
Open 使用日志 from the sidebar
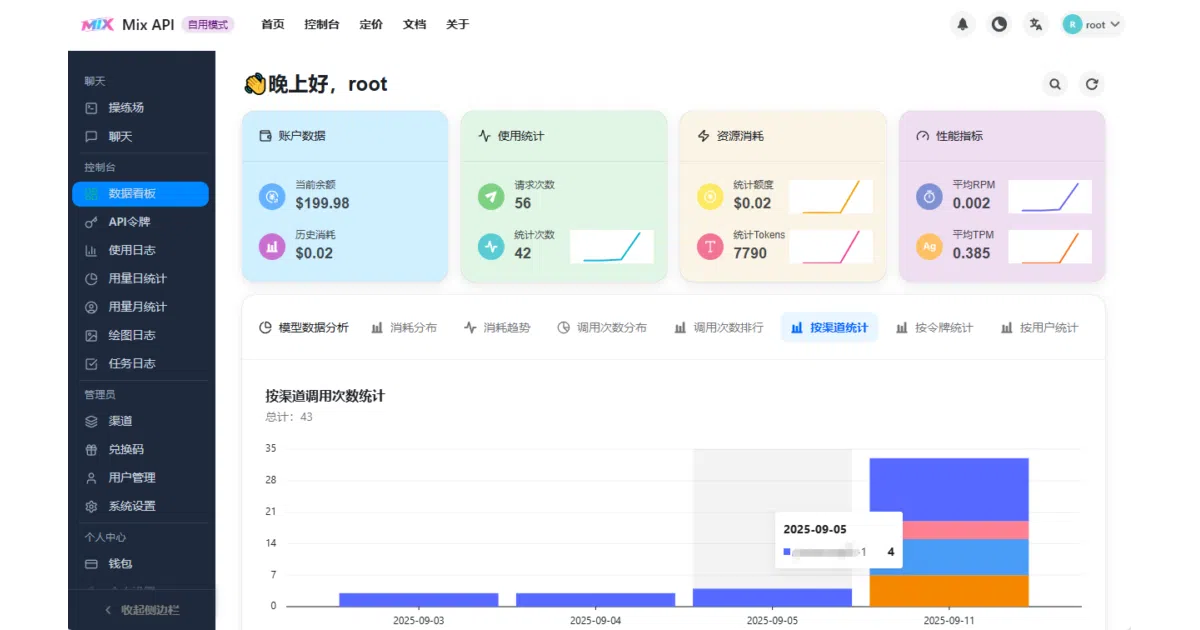point(140,250)
